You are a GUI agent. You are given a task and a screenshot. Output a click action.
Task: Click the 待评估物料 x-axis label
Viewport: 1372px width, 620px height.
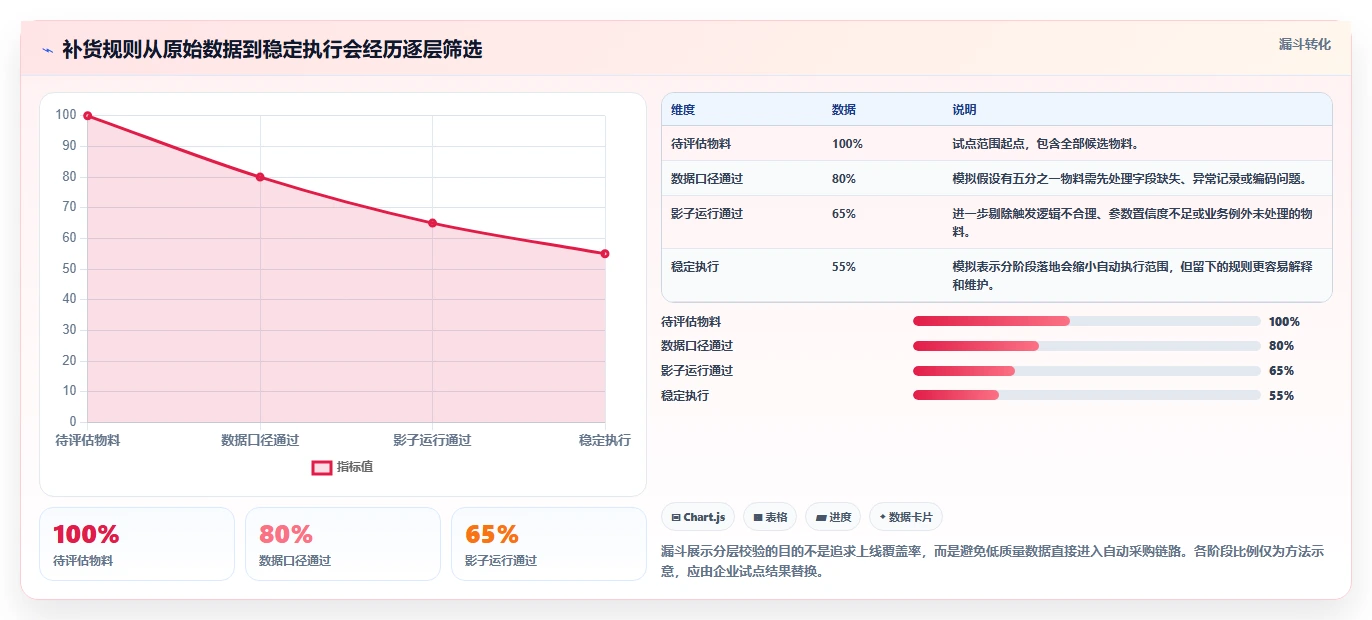88,440
